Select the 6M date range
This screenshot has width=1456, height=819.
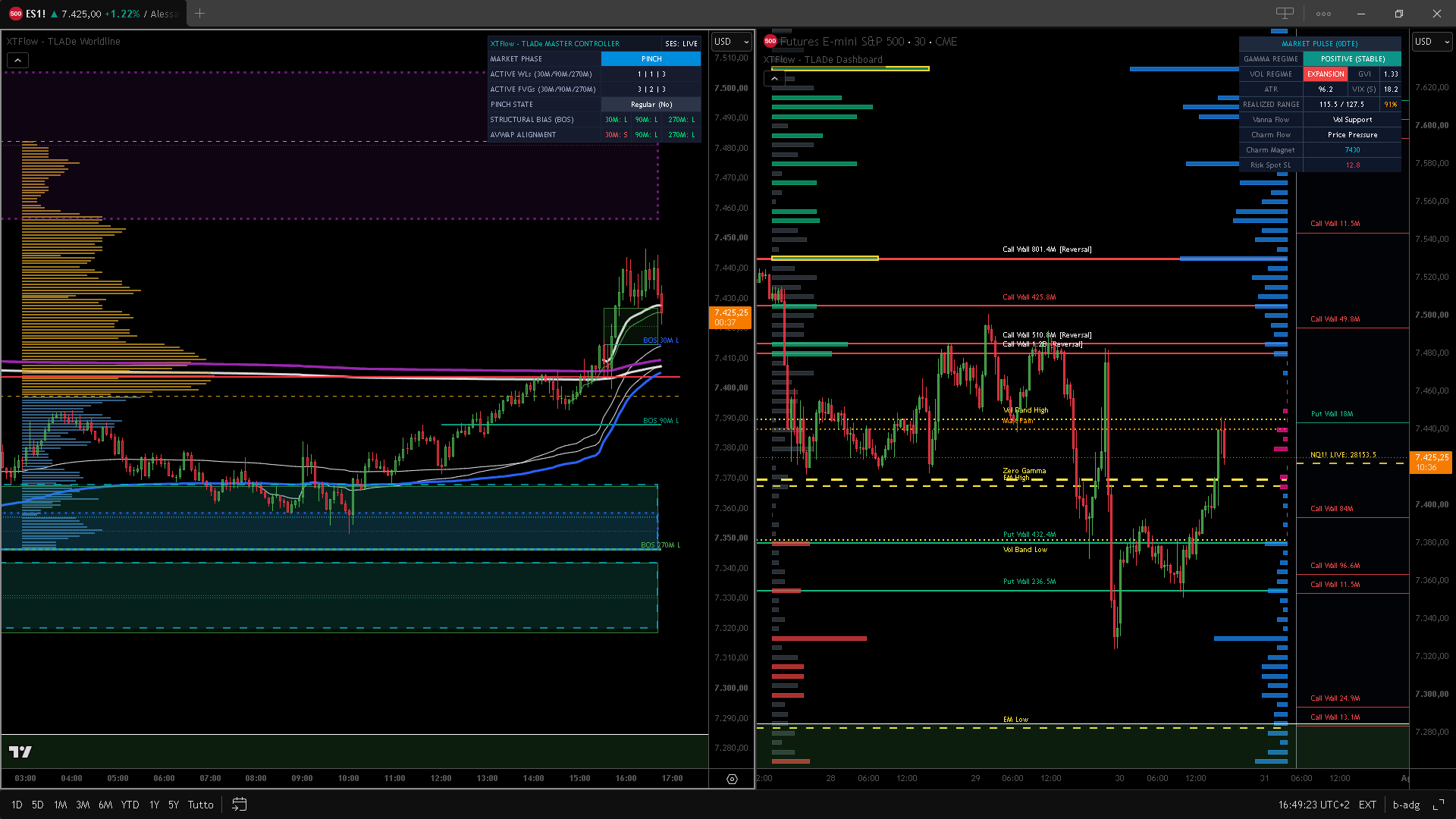(x=105, y=805)
